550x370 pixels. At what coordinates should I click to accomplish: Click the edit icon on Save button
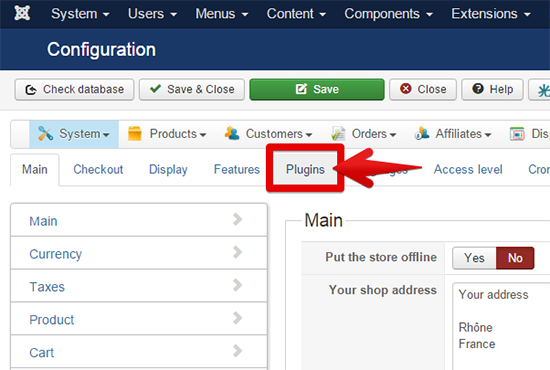click(x=301, y=89)
